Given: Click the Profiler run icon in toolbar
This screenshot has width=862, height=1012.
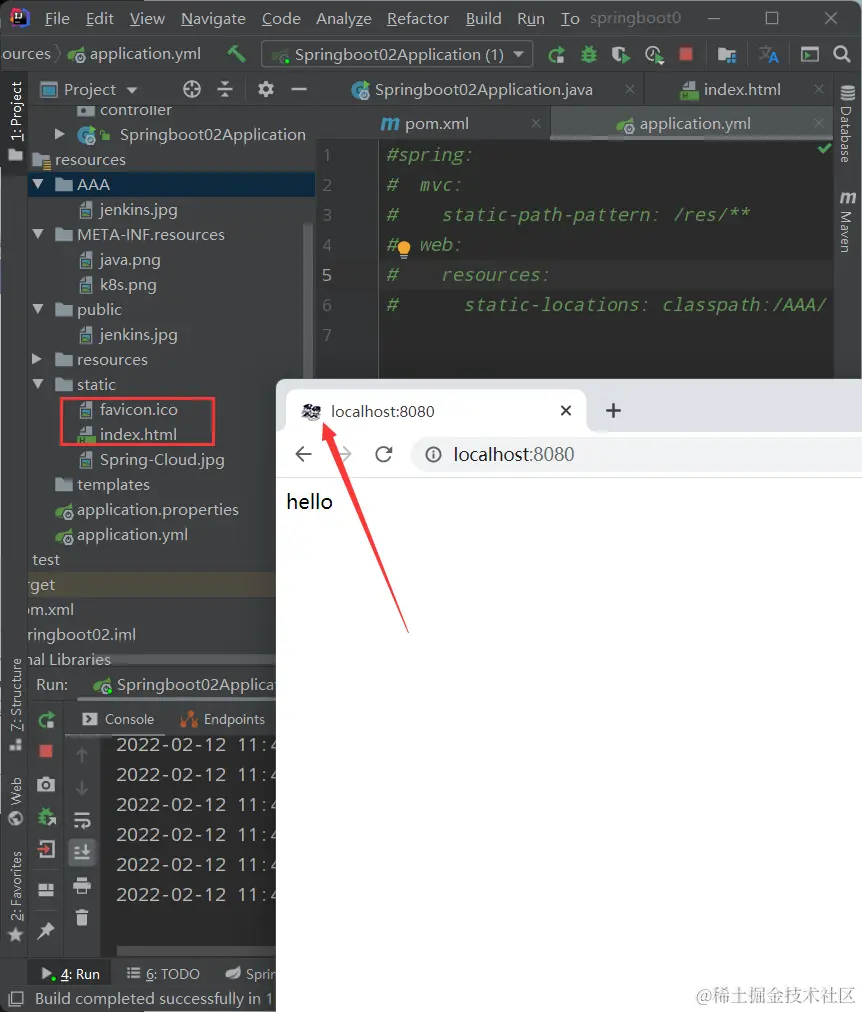Looking at the screenshot, I should click(654, 55).
